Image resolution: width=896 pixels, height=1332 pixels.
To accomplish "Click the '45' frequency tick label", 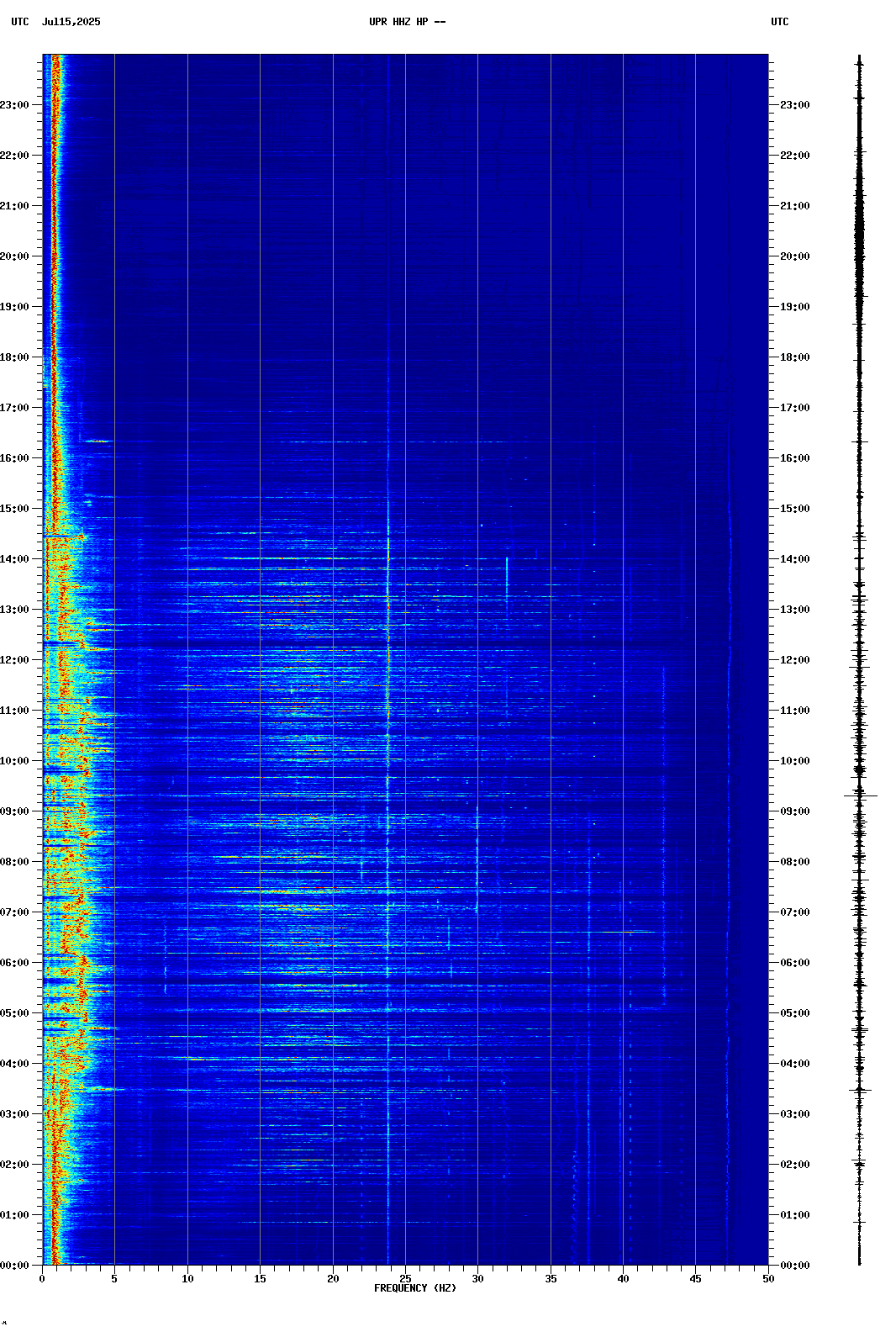I will click(x=695, y=1279).
